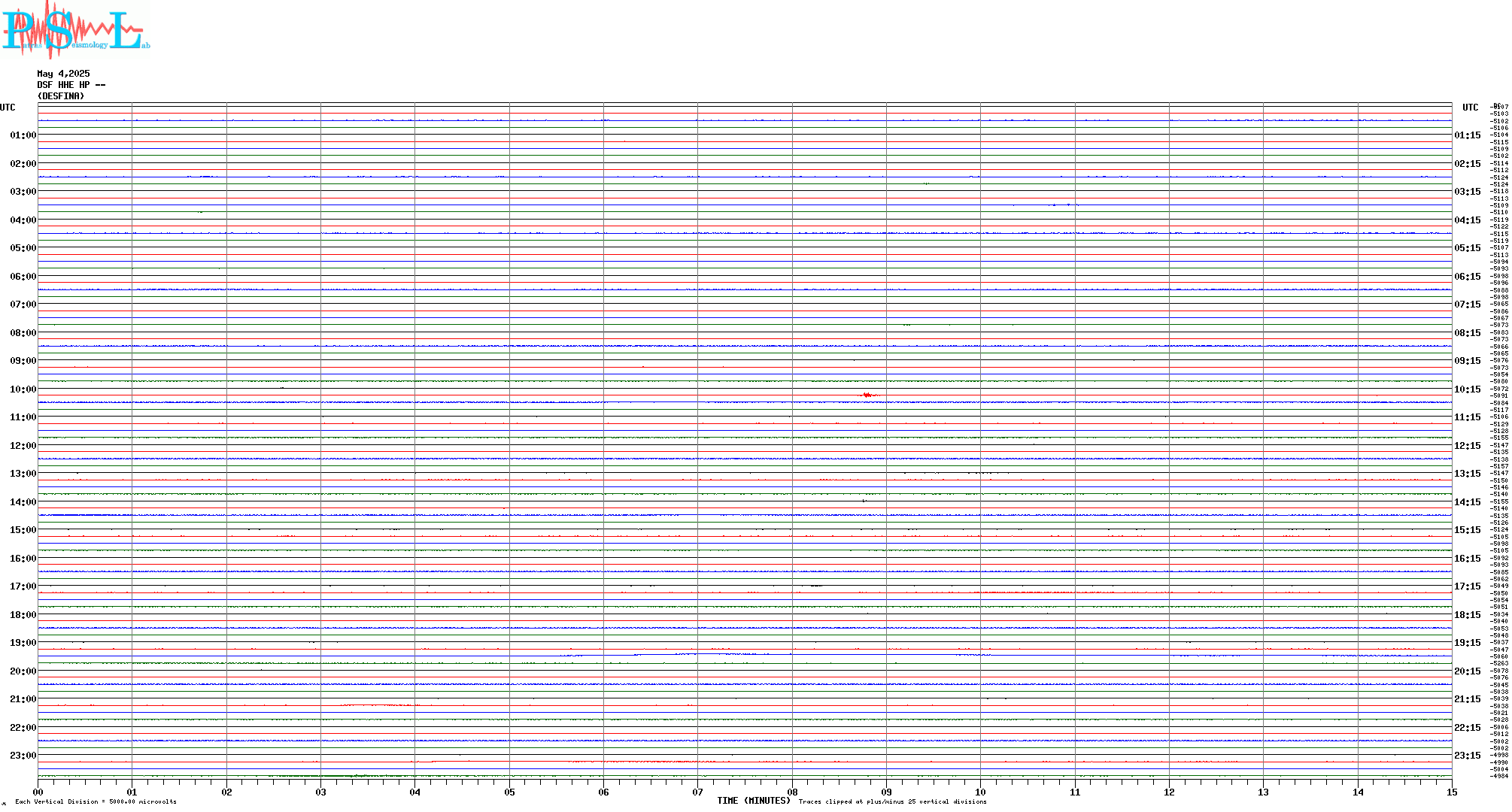Click the 18:15 time label
The image size is (1512, 812).
1468,615
